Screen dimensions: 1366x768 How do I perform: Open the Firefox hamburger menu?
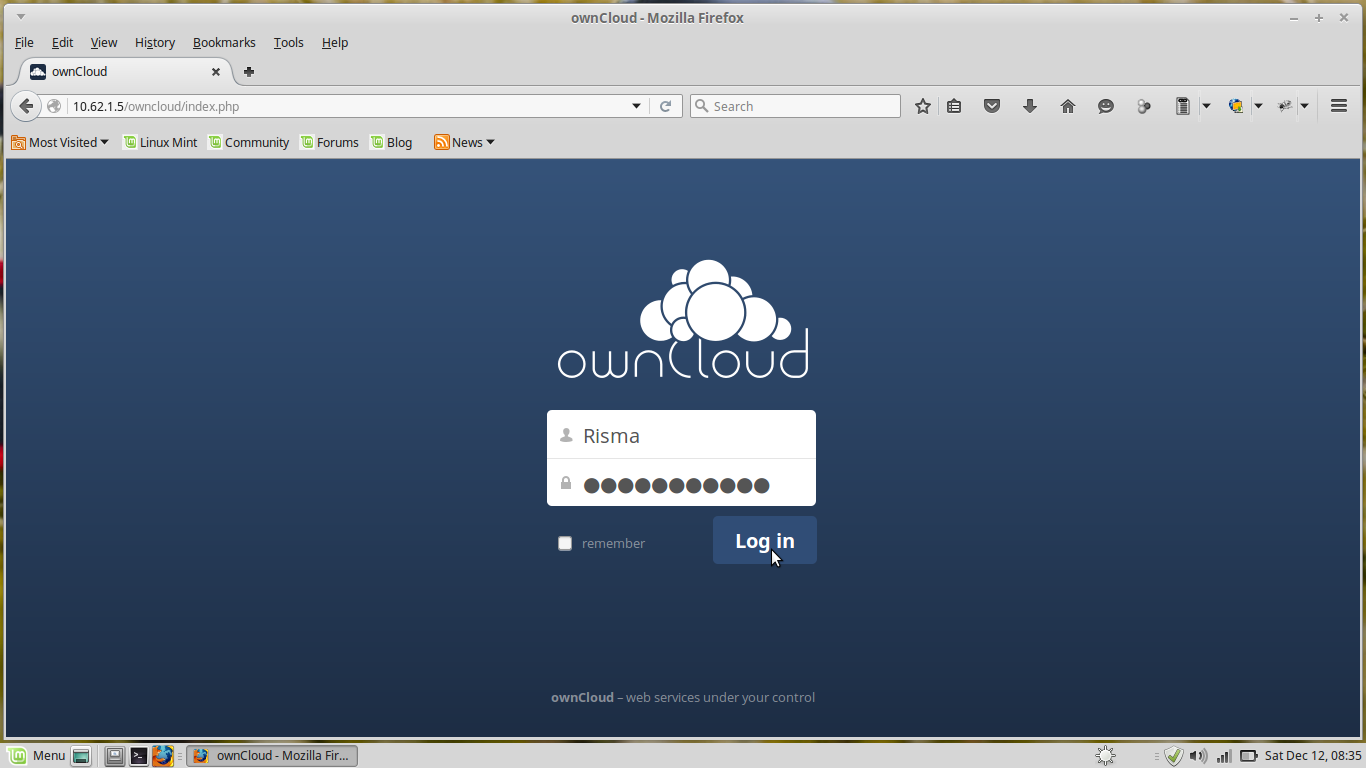click(x=1338, y=105)
